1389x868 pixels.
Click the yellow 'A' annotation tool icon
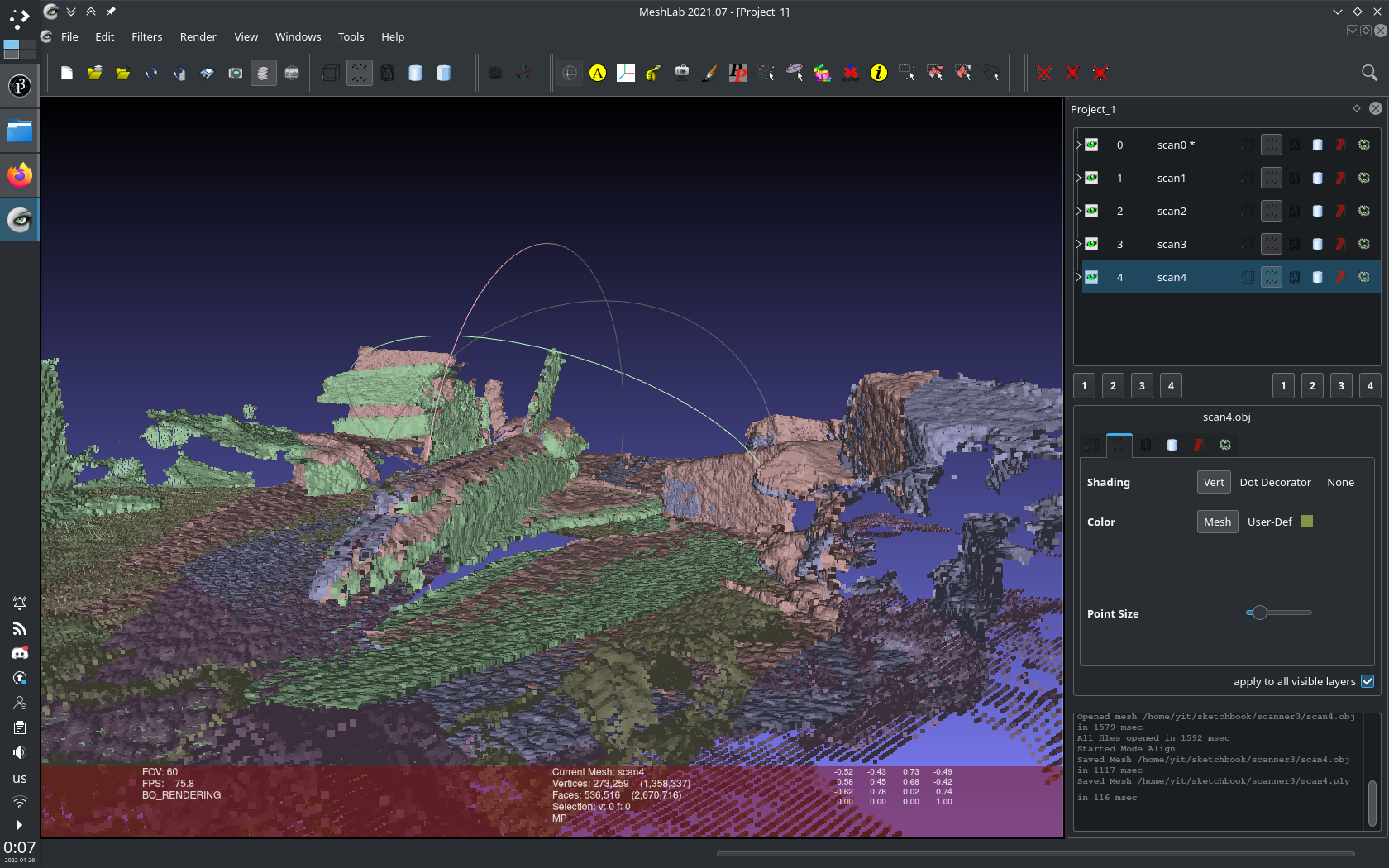(598, 74)
